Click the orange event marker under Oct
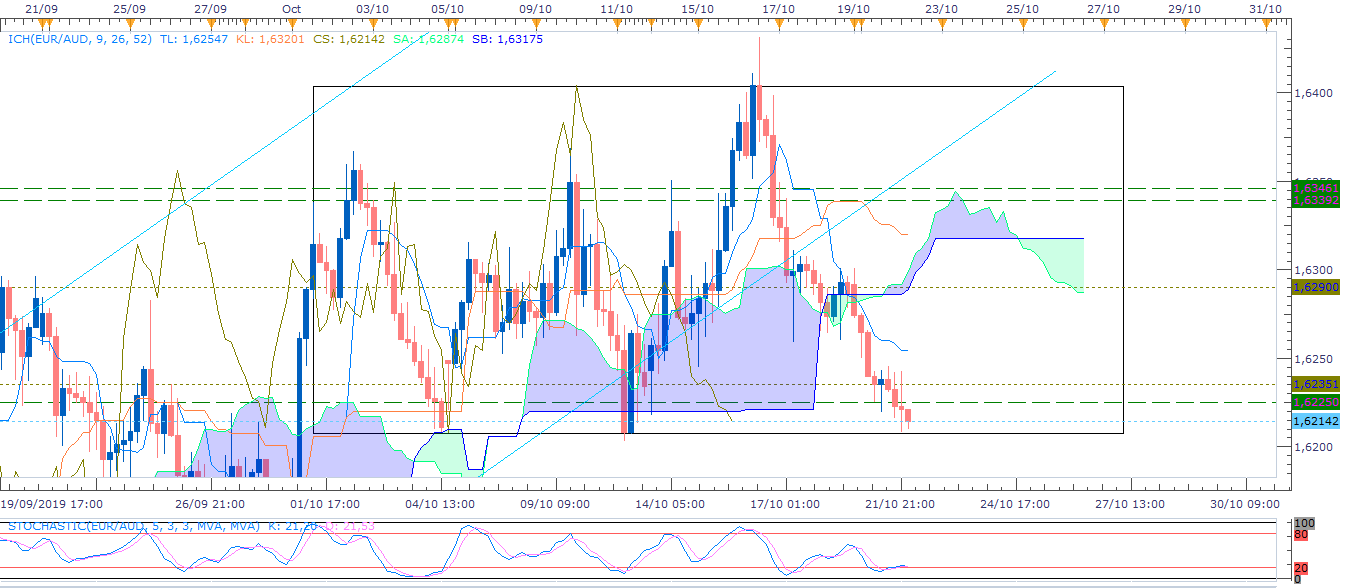The image size is (1349, 588). pyautogui.click(x=292, y=26)
